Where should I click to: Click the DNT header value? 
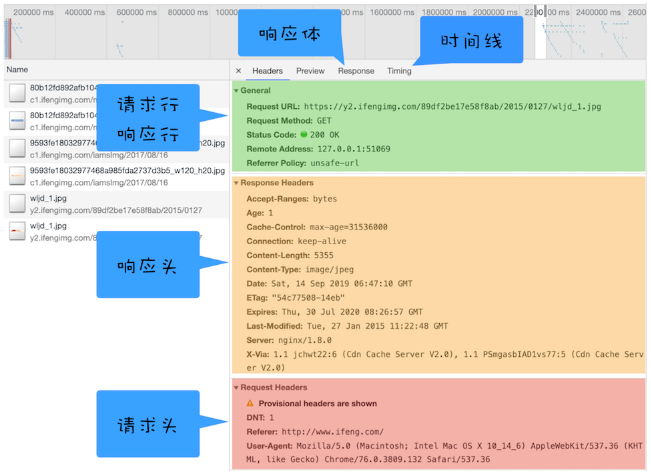coord(271,418)
